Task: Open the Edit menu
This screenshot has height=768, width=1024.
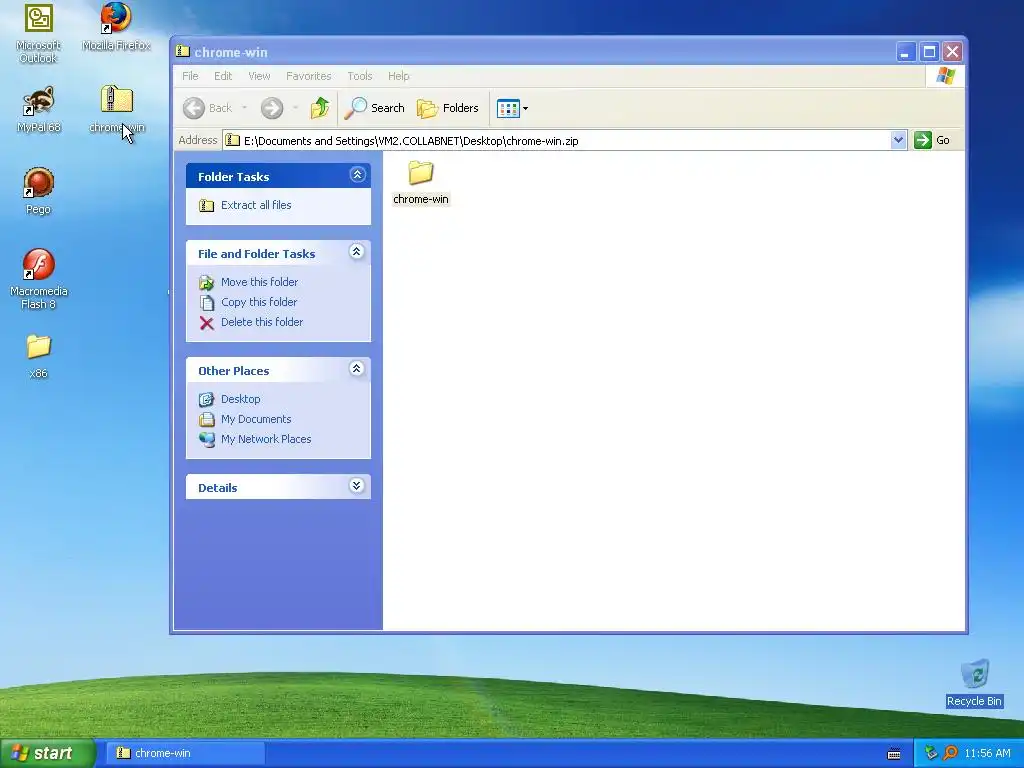Action: click(x=223, y=76)
